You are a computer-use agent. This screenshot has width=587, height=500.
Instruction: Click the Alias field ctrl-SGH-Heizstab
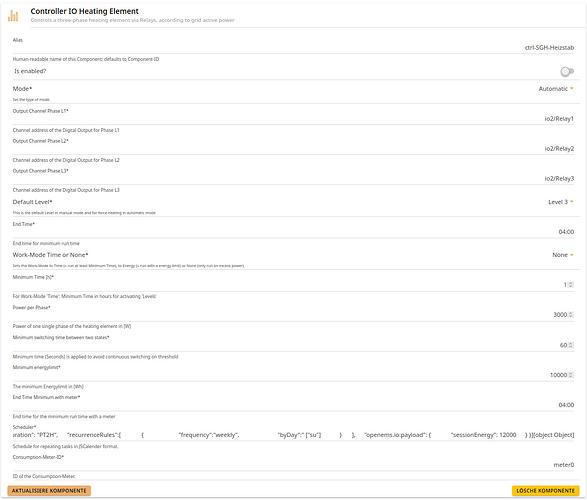click(x=293, y=48)
